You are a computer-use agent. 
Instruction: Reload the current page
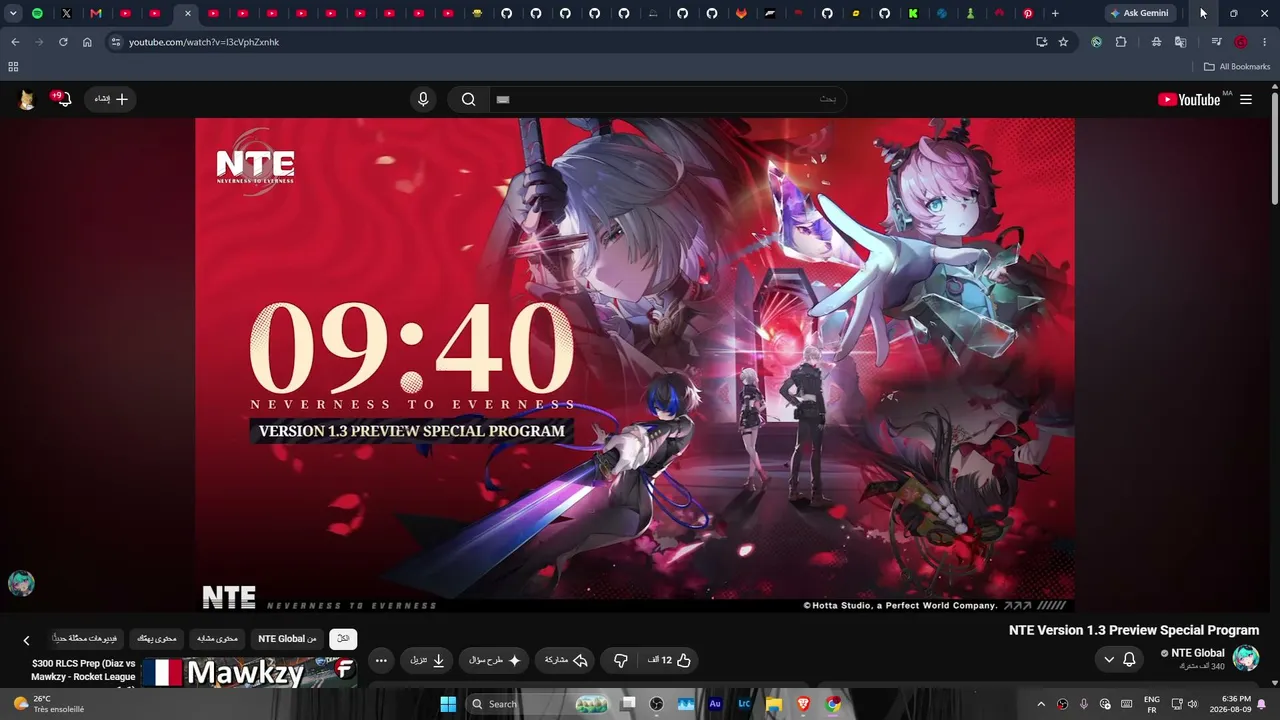click(x=63, y=42)
